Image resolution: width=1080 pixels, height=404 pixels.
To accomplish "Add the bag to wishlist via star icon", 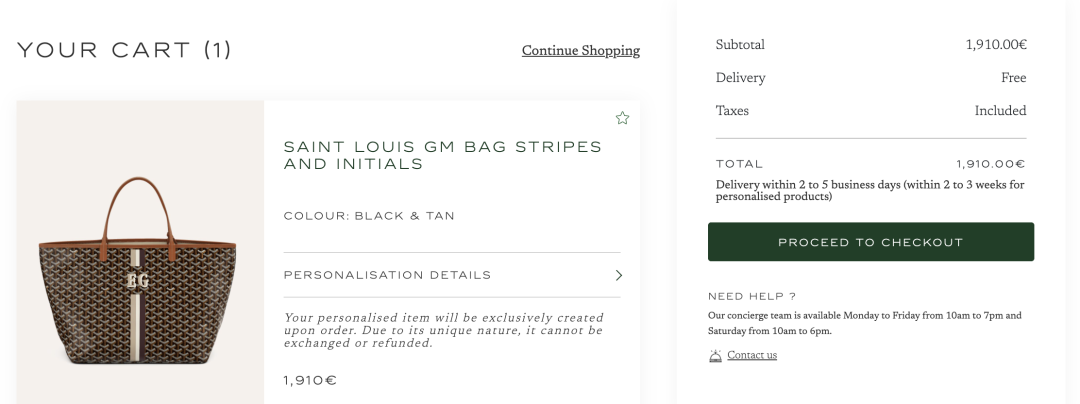I will pyautogui.click(x=622, y=118).
